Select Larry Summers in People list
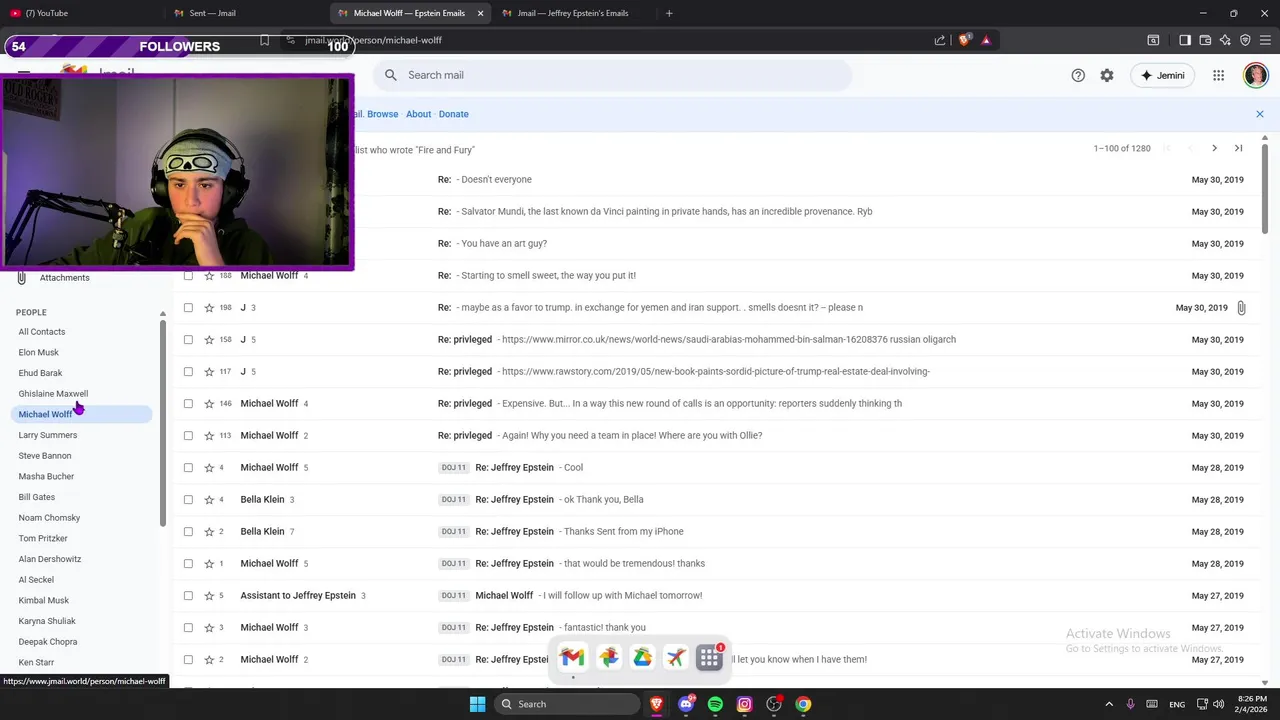 tap(48, 435)
